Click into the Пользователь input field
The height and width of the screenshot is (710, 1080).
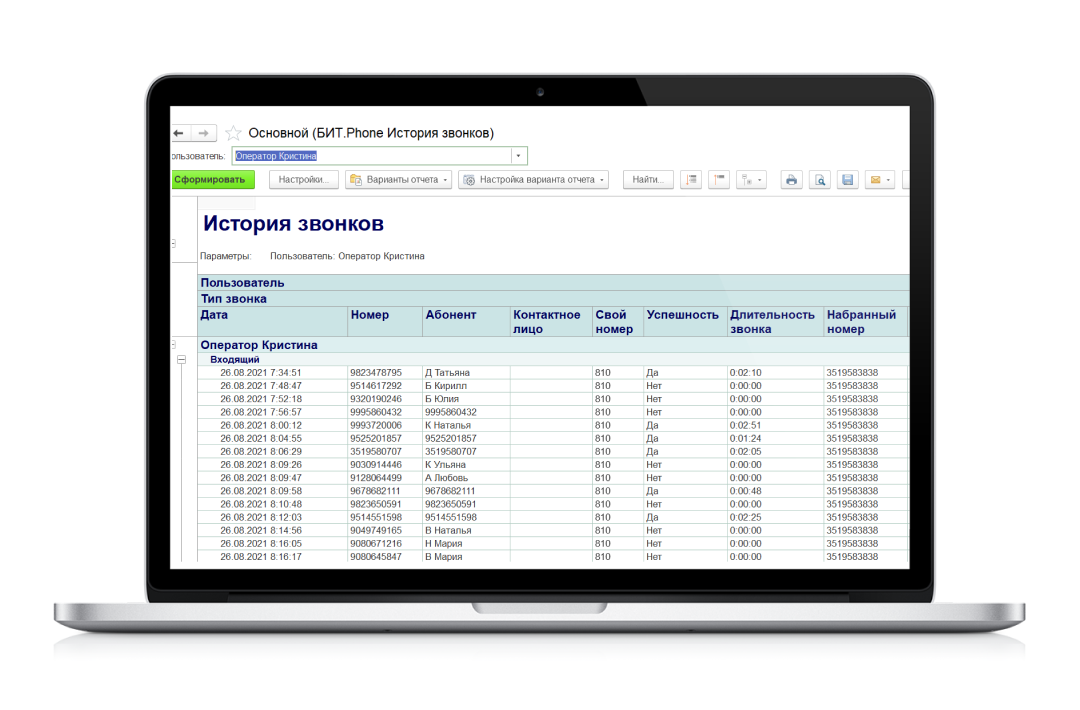370,156
